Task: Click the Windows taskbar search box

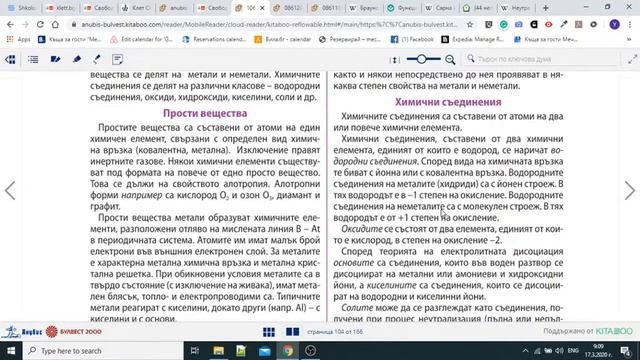Action: [x=103, y=351]
